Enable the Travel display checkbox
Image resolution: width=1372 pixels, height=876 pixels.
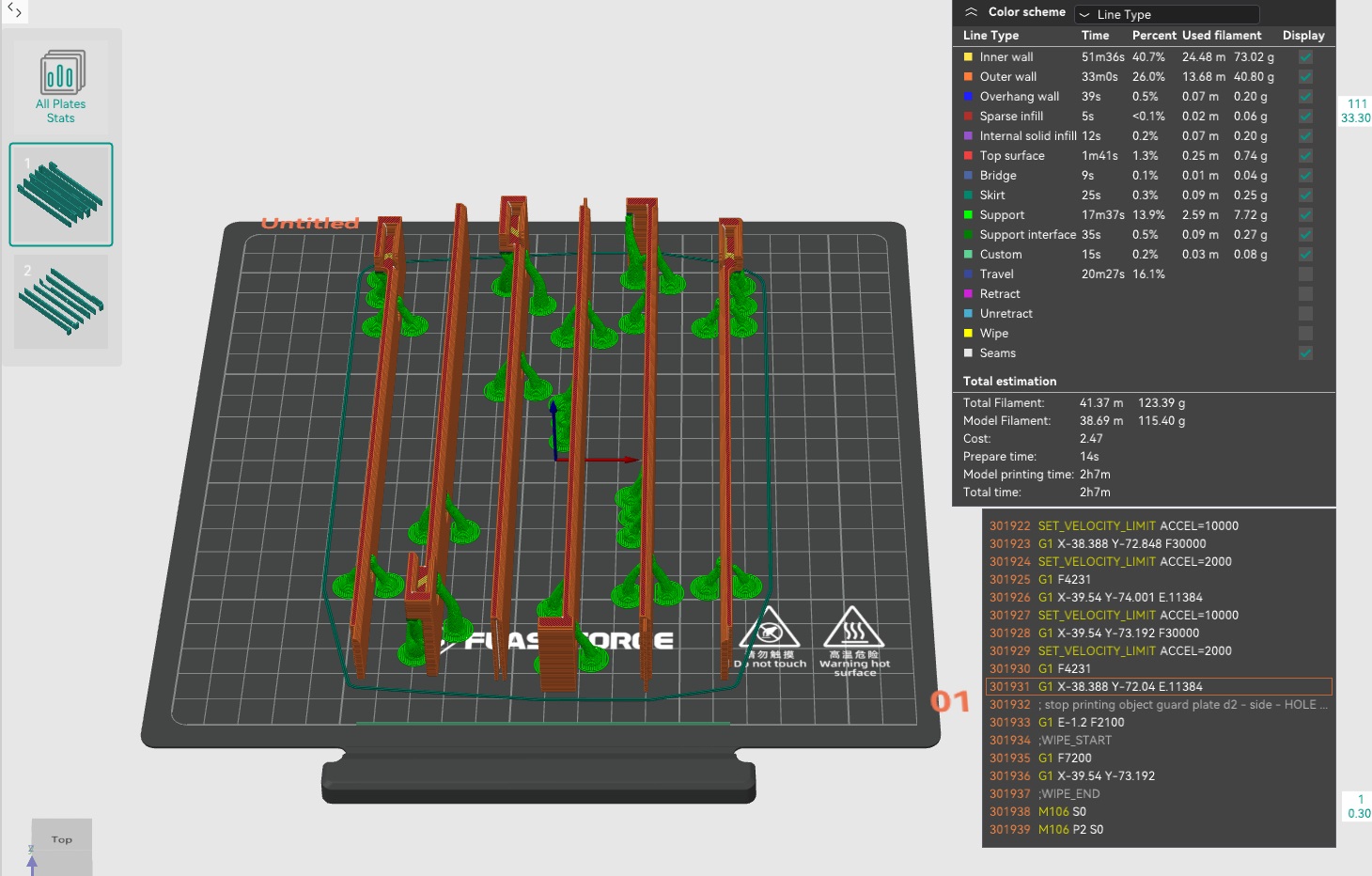pos(1305,274)
